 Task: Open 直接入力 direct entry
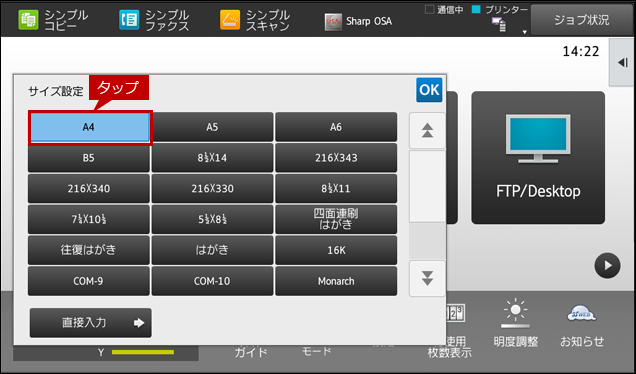coord(90,323)
